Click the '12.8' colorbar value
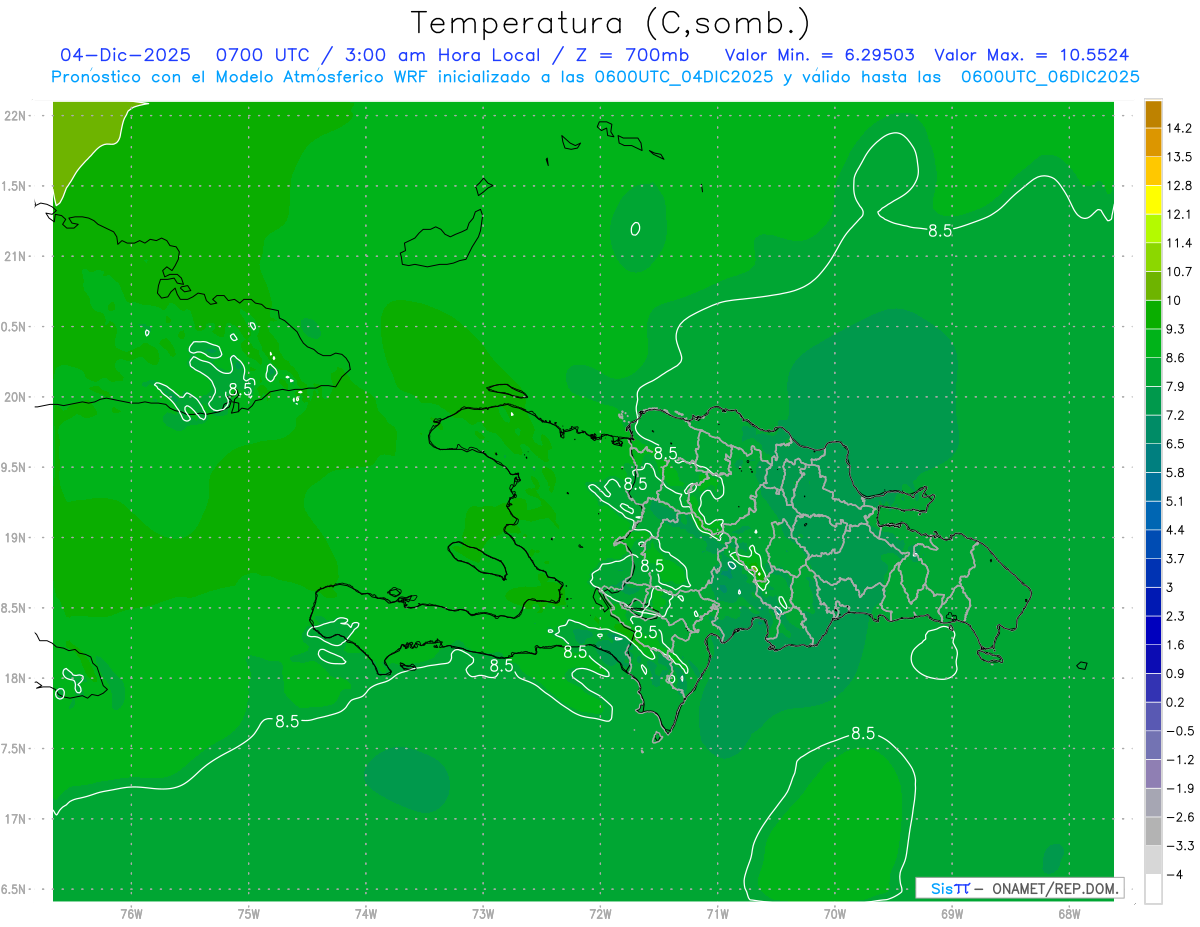 [x=1179, y=186]
